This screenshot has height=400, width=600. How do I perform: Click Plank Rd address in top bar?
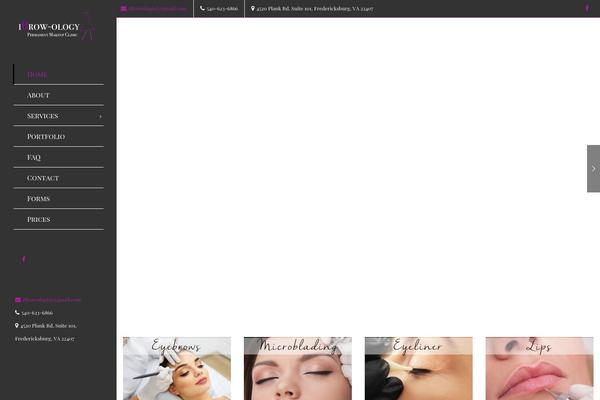pyautogui.click(x=315, y=8)
